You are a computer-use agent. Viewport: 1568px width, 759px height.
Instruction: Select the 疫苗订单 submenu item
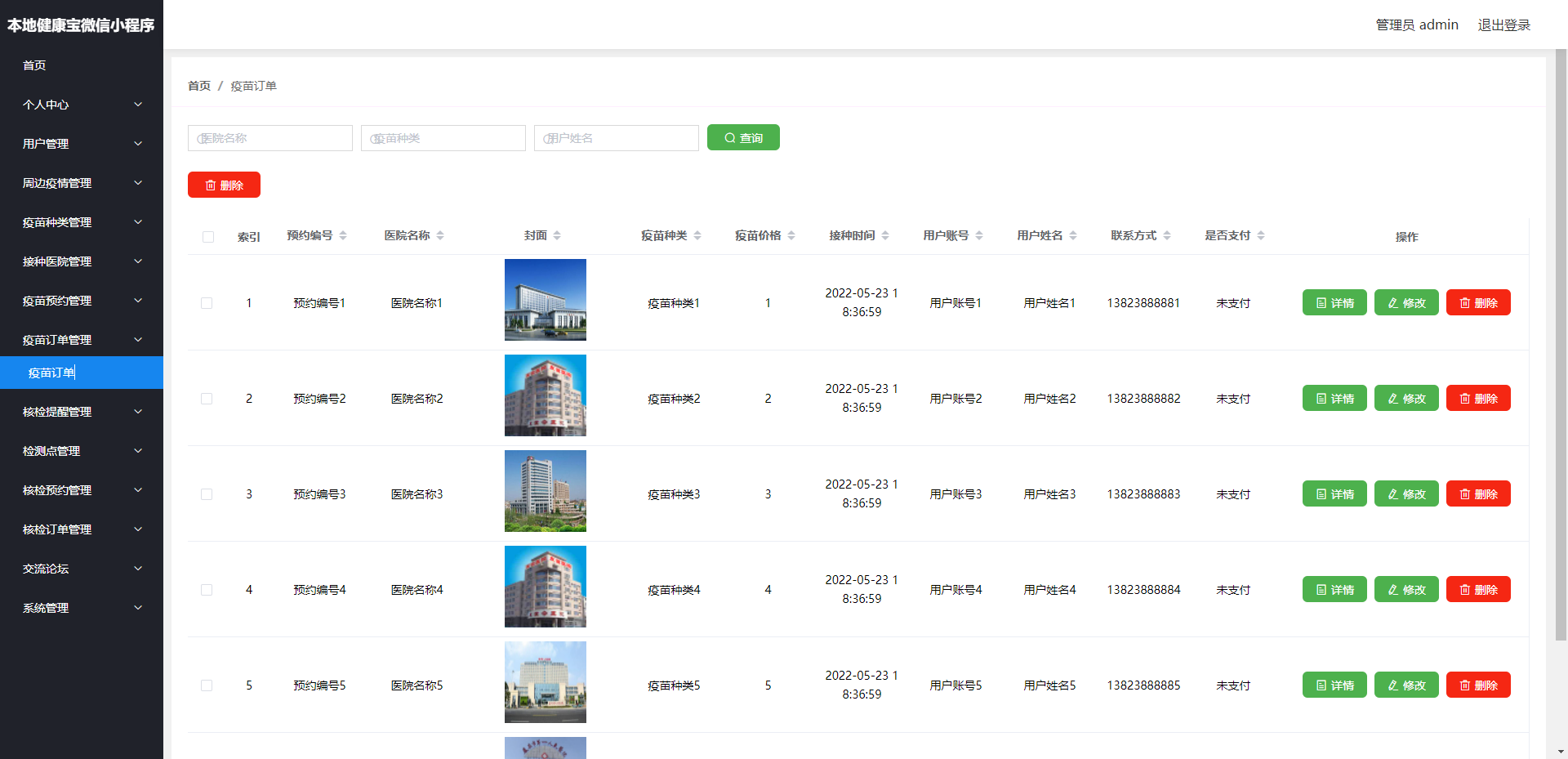pos(82,373)
